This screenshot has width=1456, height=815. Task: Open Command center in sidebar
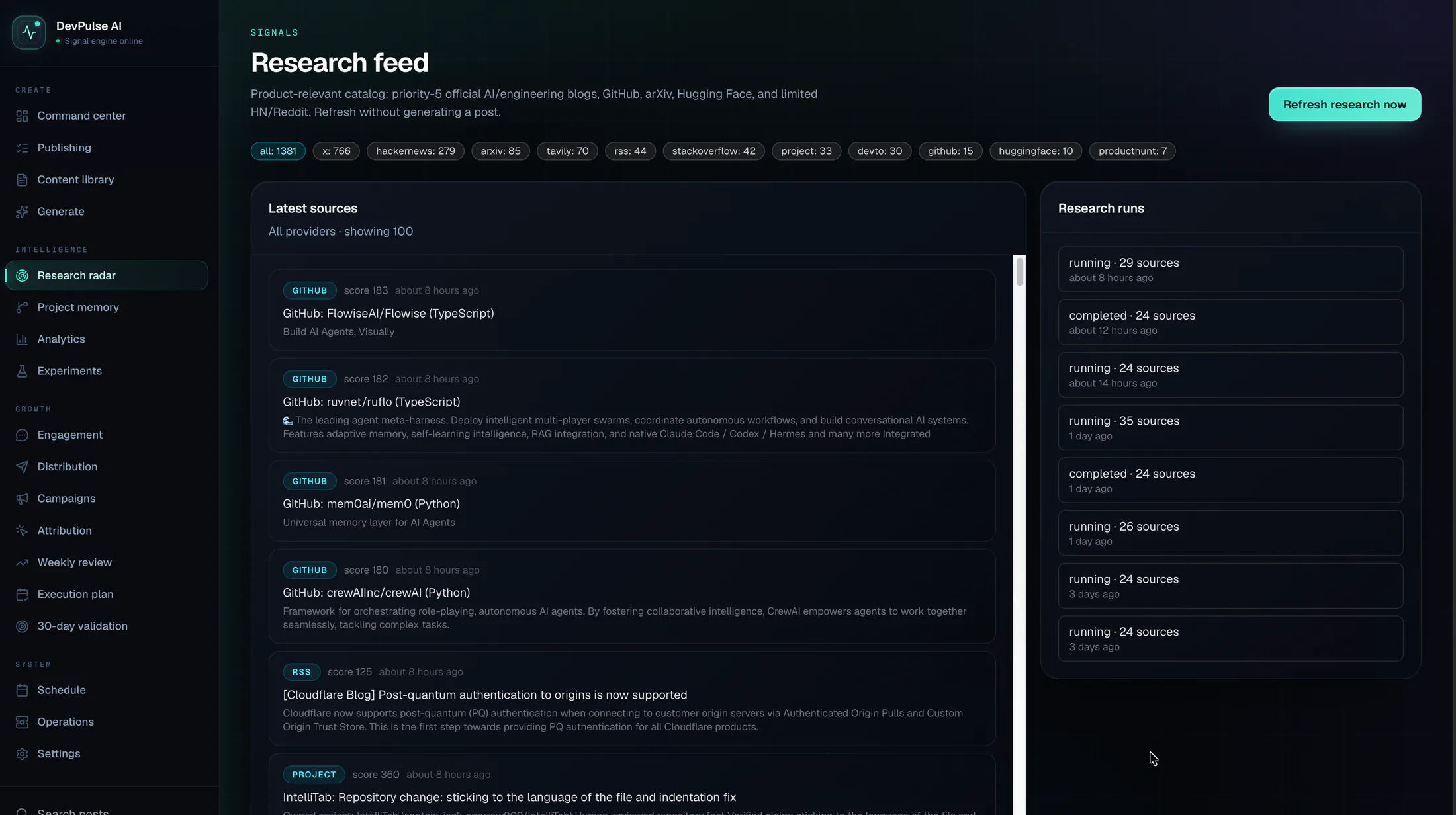(107, 116)
